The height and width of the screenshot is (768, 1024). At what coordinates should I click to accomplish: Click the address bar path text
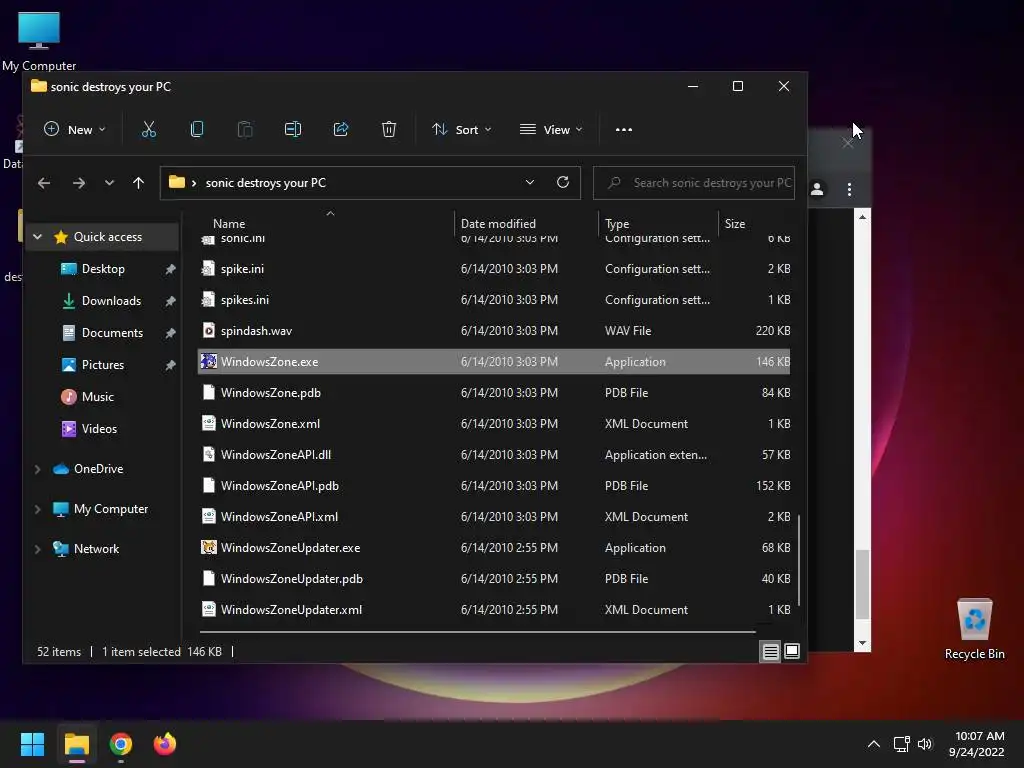click(266, 183)
